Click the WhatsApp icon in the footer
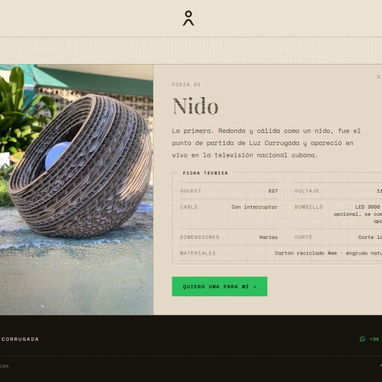Image resolution: width=382 pixels, height=382 pixels. pyautogui.click(x=362, y=339)
